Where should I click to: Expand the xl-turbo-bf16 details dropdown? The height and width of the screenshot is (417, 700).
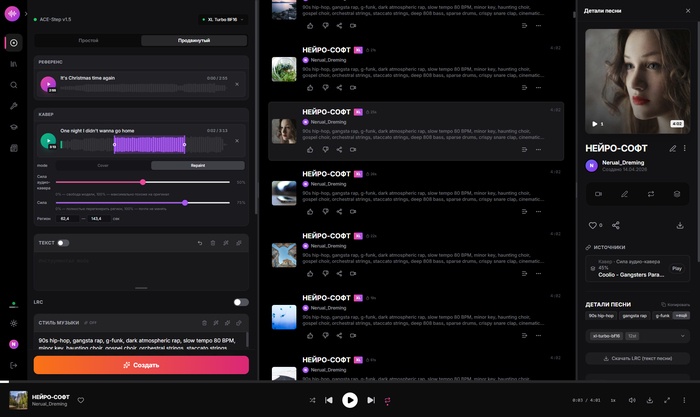pyautogui.click(x=638, y=336)
